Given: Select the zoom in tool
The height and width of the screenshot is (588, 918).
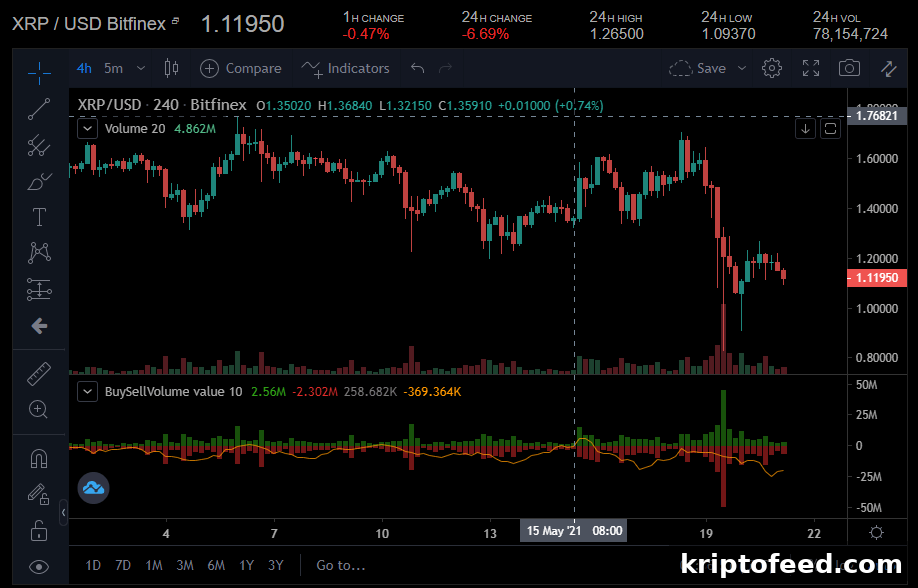Looking at the screenshot, I should [x=39, y=409].
